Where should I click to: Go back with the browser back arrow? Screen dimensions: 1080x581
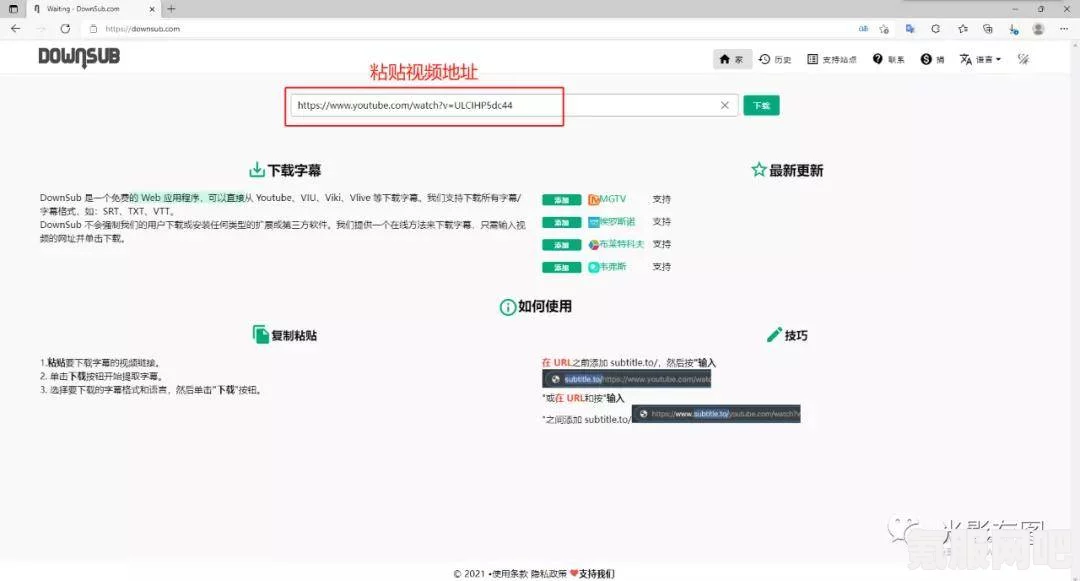tap(15, 29)
